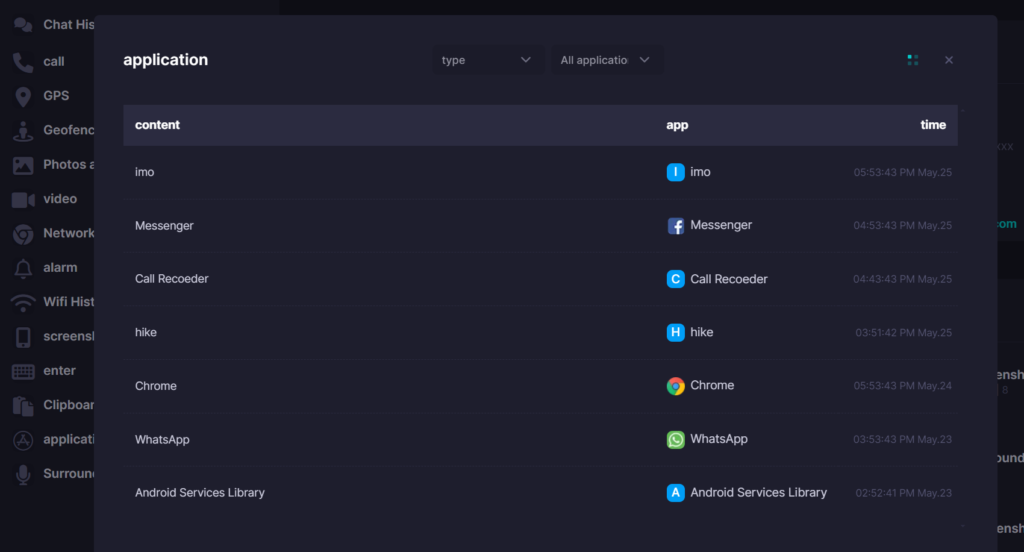Click the Photos picture icon
Screen dimensions: 1024x552
click(23, 165)
